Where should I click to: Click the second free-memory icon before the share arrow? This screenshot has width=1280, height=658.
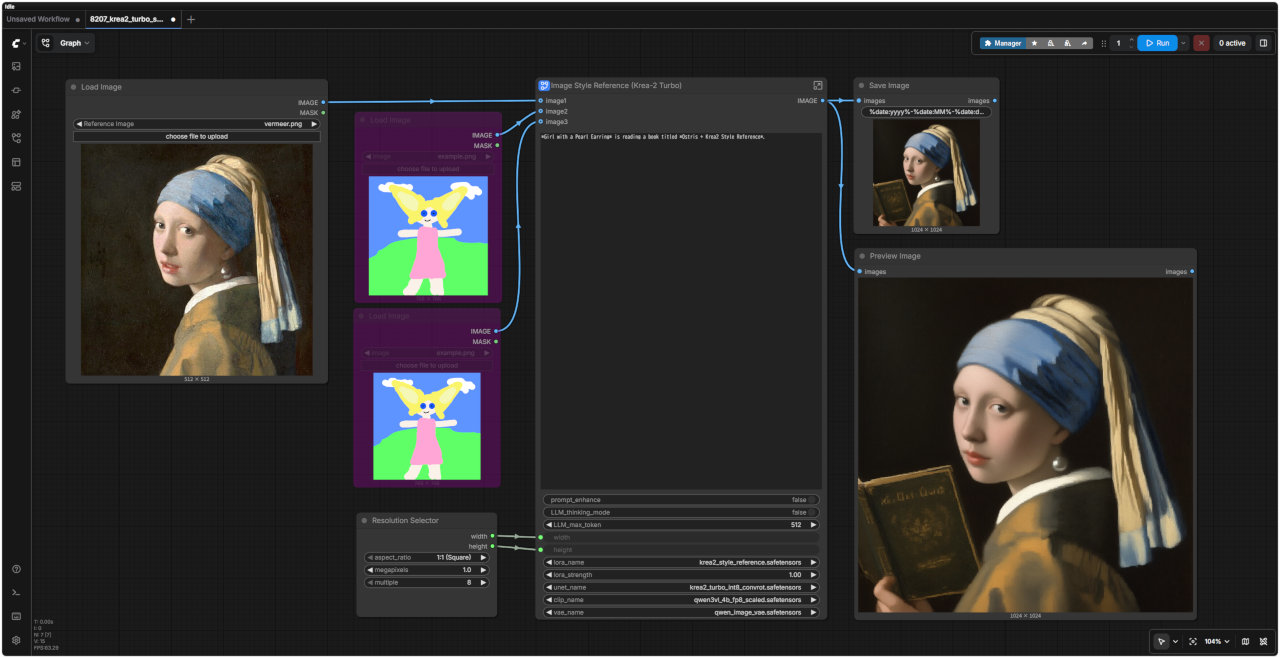click(1068, 43)
